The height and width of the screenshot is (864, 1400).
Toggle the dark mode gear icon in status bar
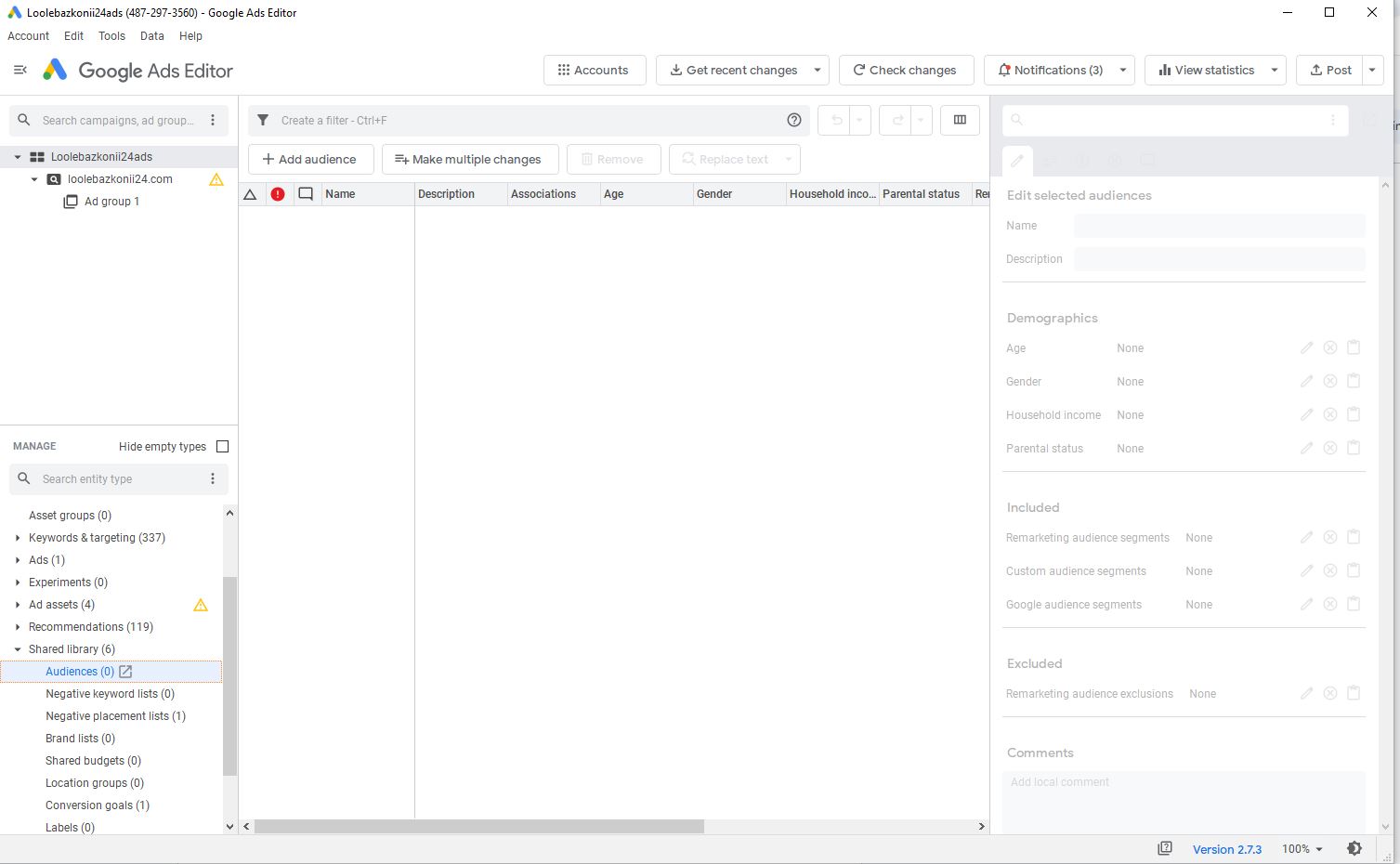pos(1354,848)
